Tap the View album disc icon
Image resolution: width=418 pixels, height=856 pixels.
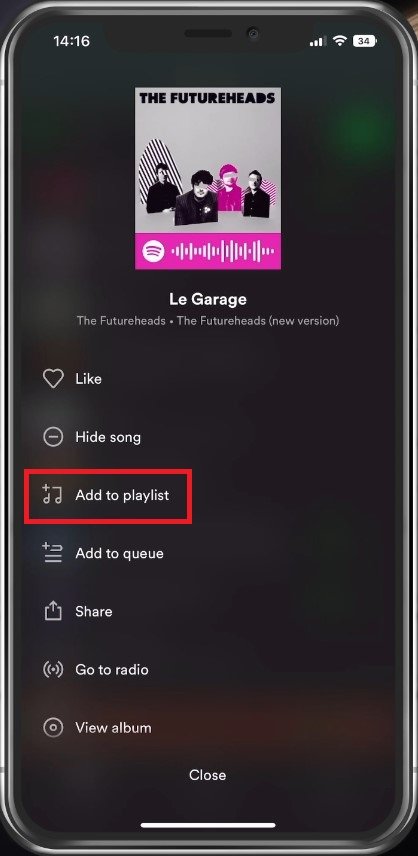53,727
